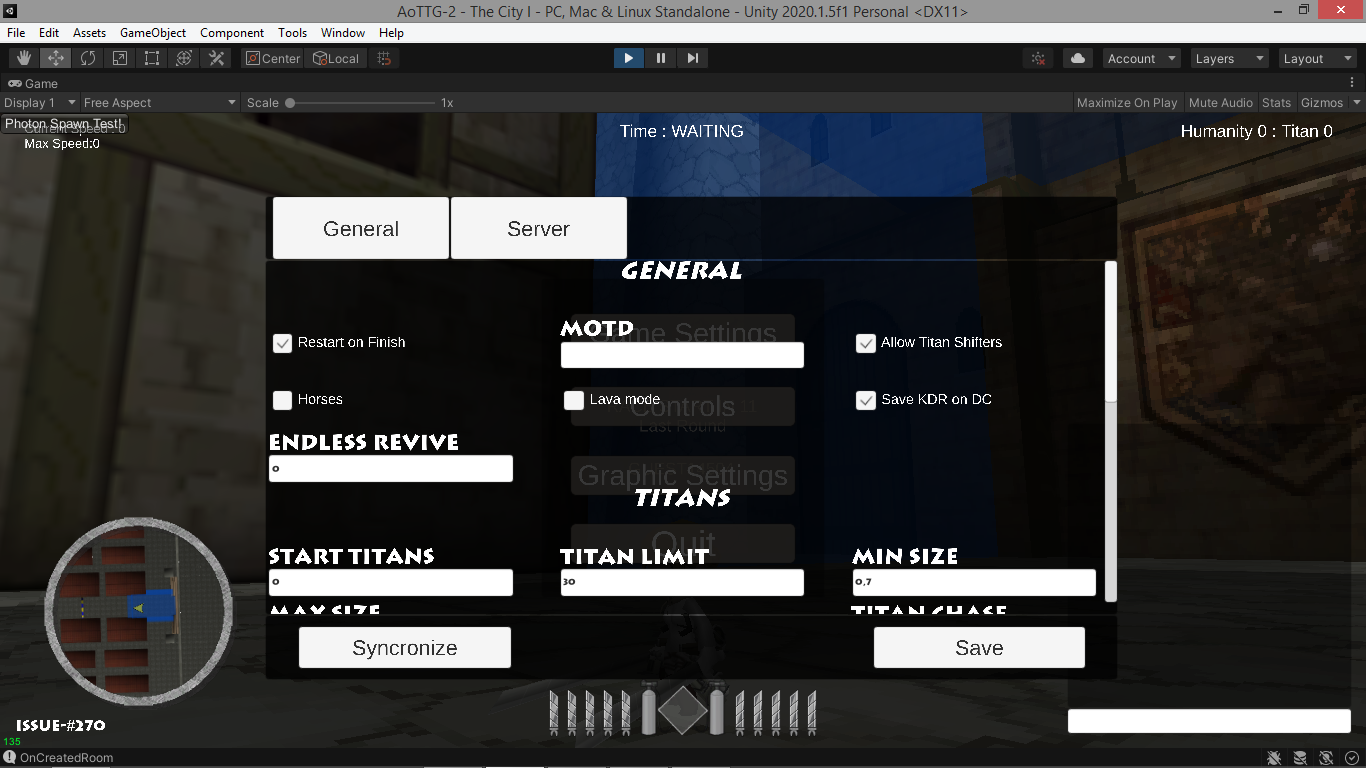Switch to the Server tab
1366x768 pixels.
(x=538, y=227)
